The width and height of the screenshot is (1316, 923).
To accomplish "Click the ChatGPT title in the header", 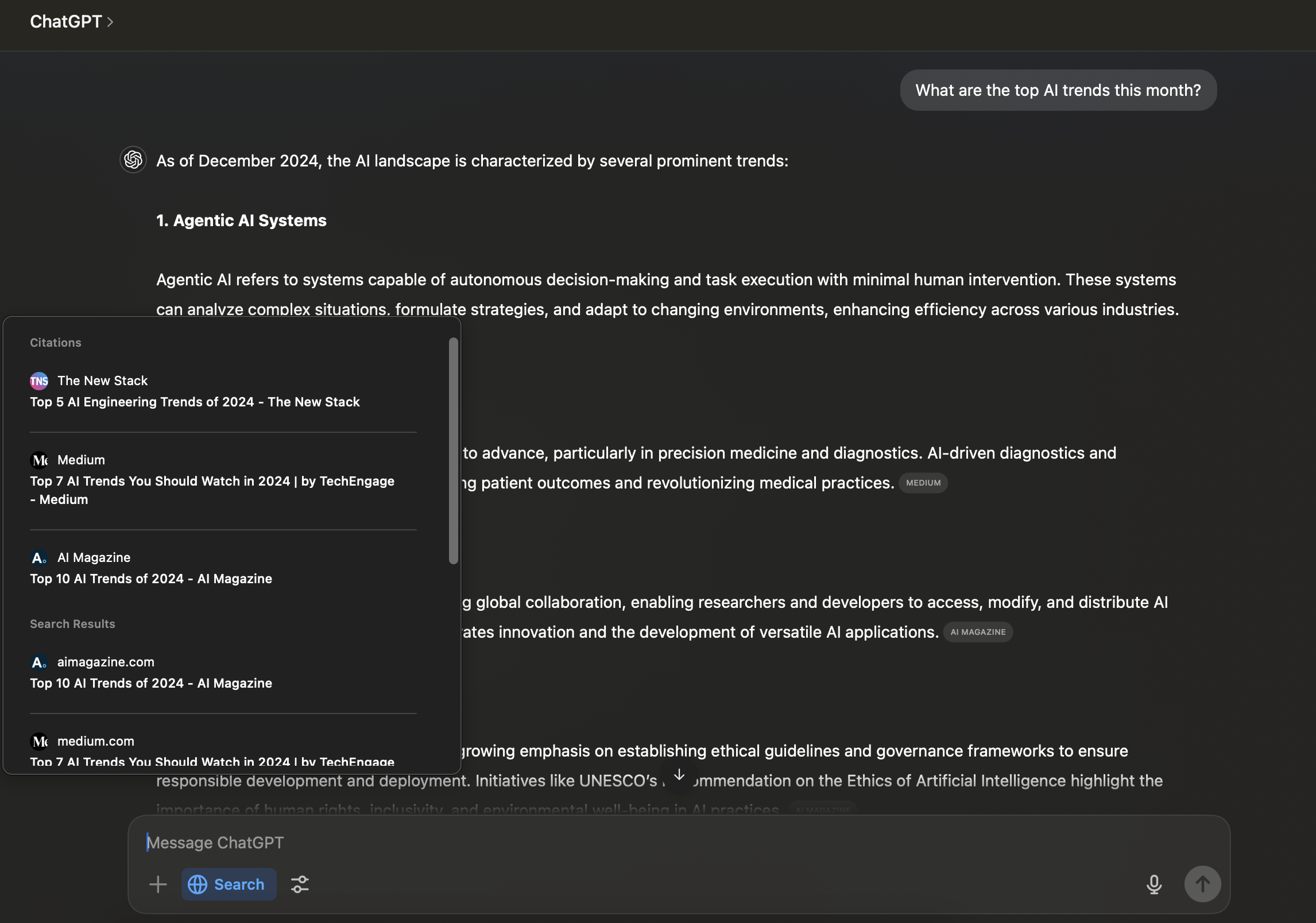I will (65, 22).
